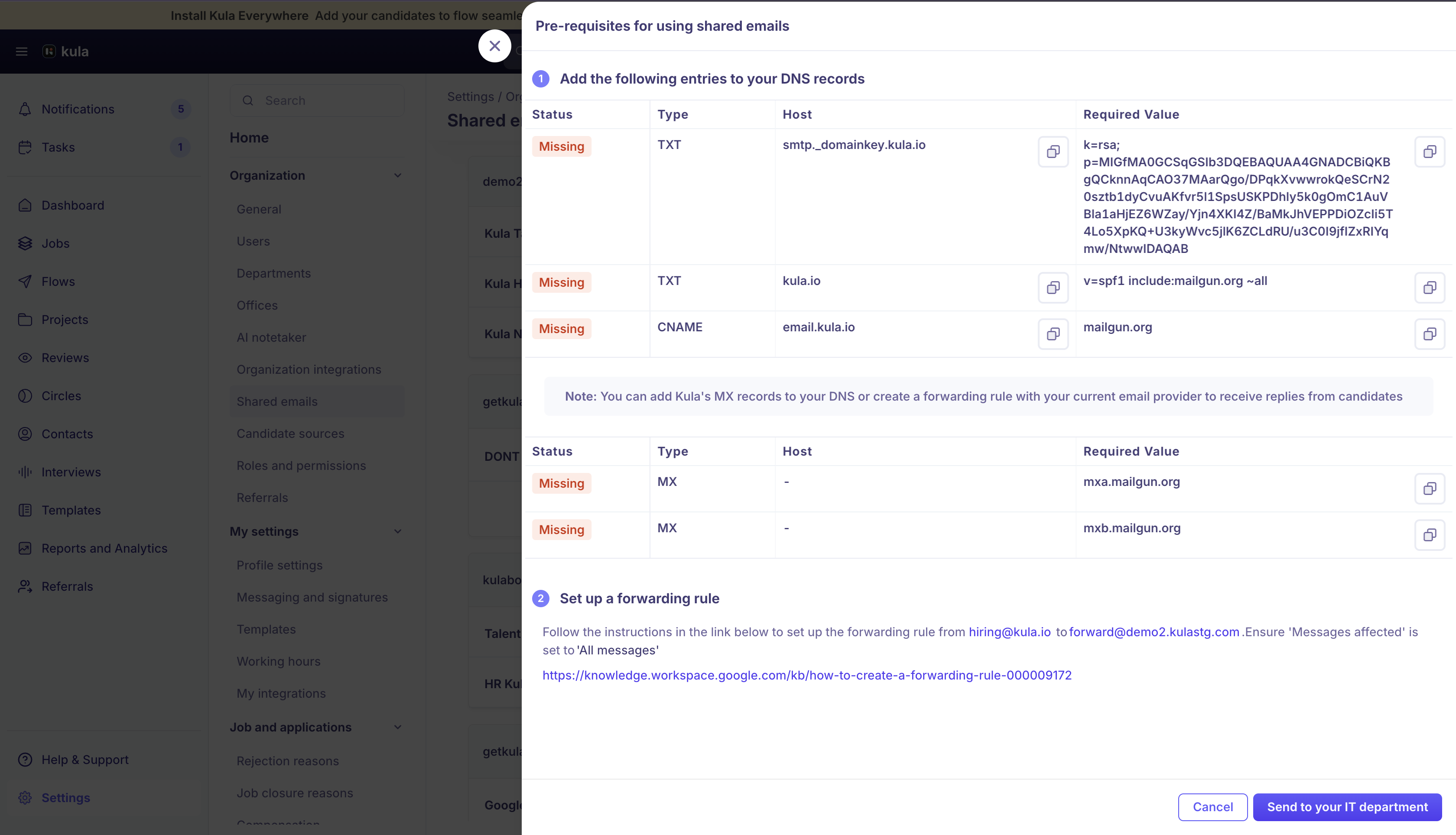Image resolution: width=1456 pixels, height=835 pixels.
Task: Click the hiring@kula.io email link
Action: pyautogui.click(x=1009, y=632)
